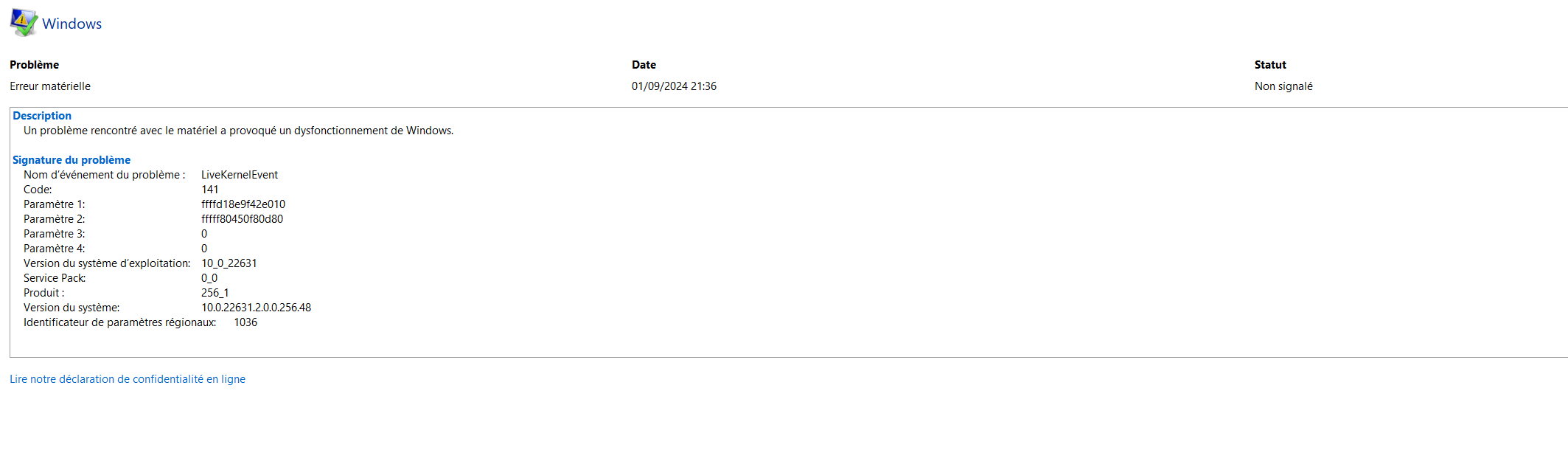Open the online privacy statement link
The width and height of the screenshot is (1568, 450).
coord(128,379)
